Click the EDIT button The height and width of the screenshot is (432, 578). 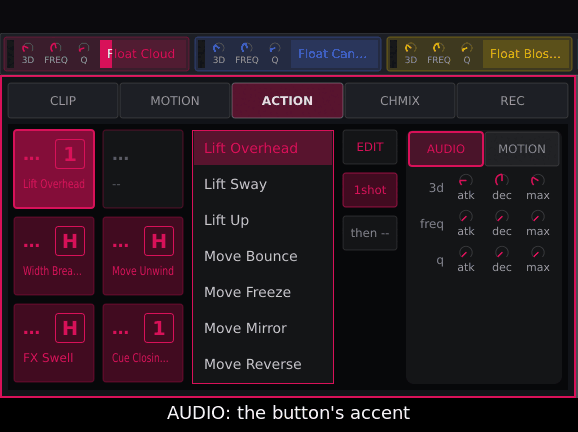(370, 147)
